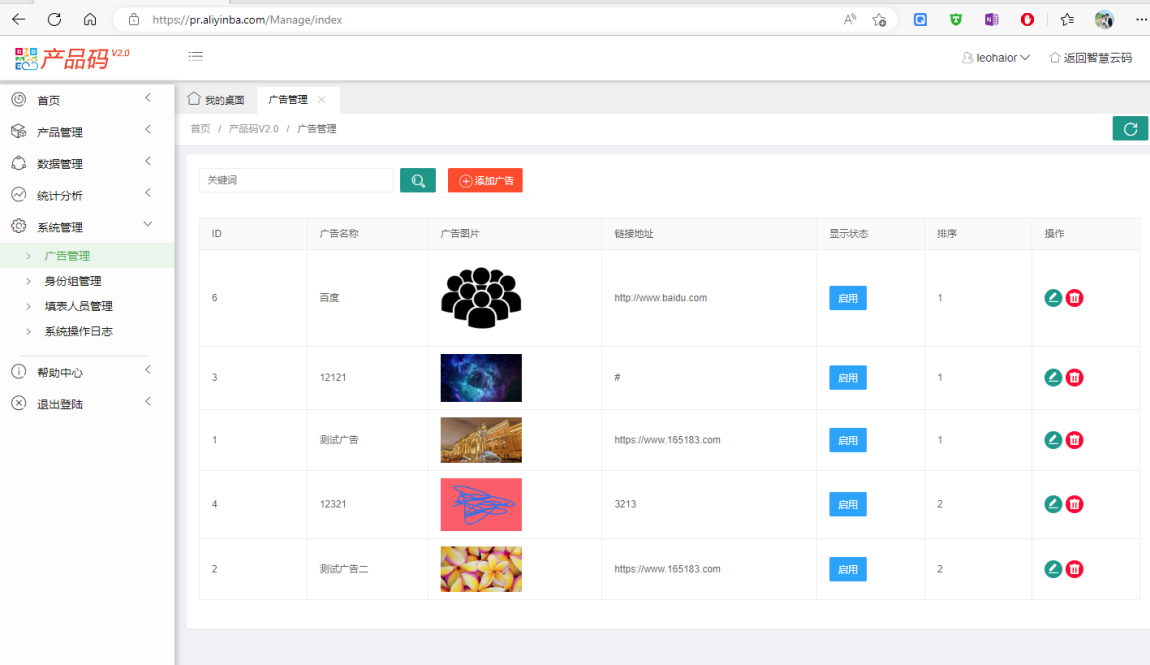Click the trash icon in the 12321 row

pos(1074,504)
